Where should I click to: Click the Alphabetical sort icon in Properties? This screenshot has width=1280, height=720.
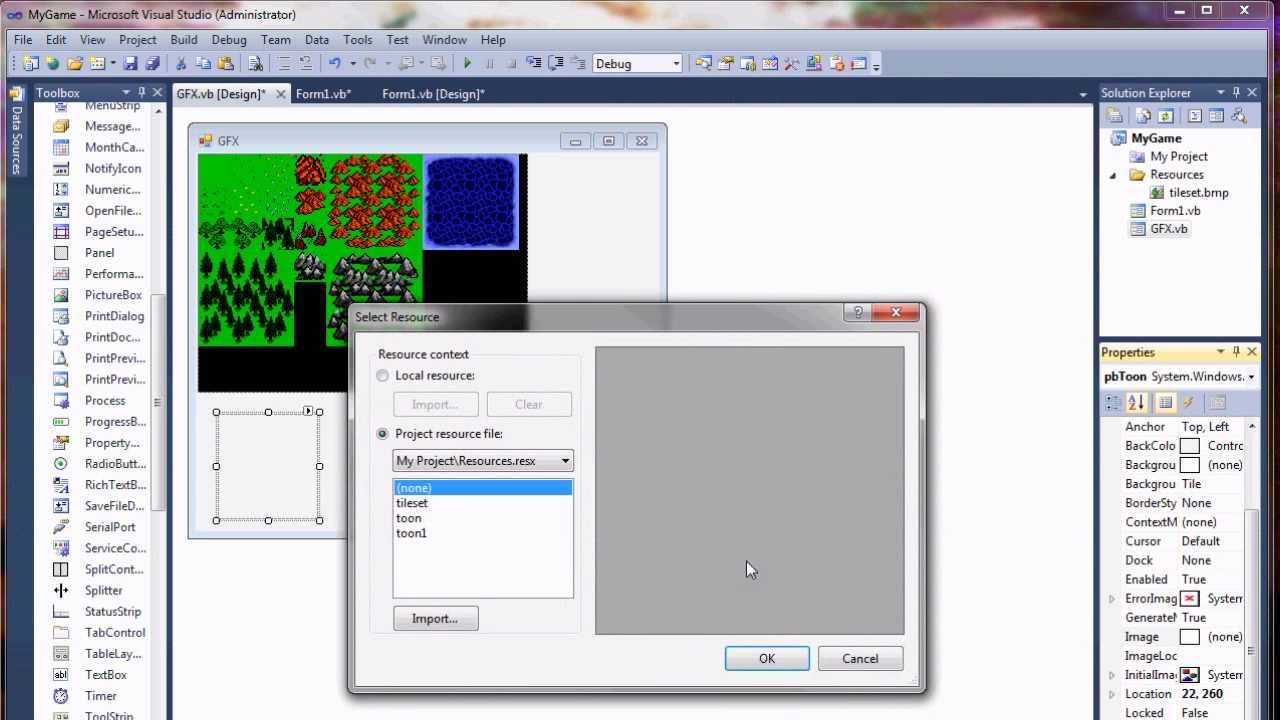[x=1136, y=402]
